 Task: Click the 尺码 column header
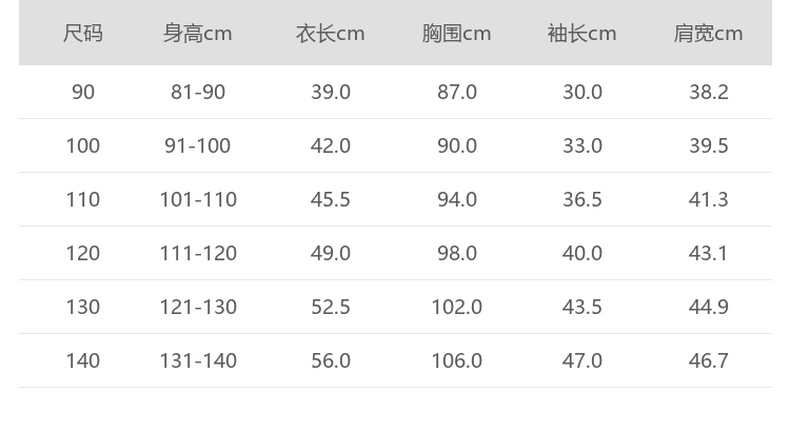click(83, 34)
